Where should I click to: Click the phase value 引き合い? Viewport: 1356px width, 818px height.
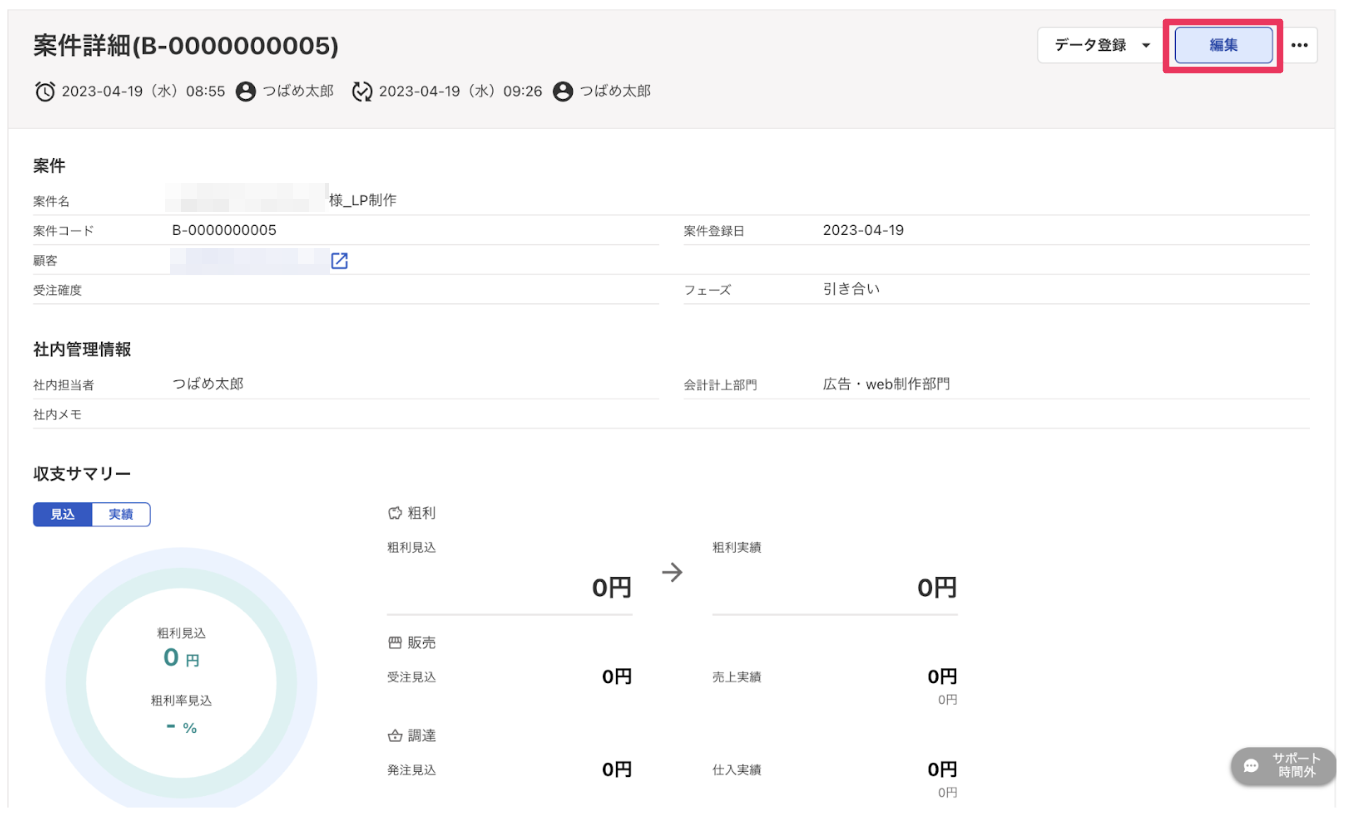click(851, 289)
